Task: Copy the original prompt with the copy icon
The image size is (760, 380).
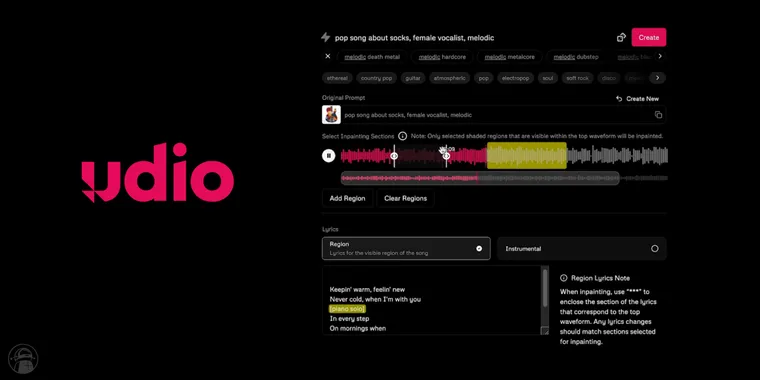Action: (658, 115)
